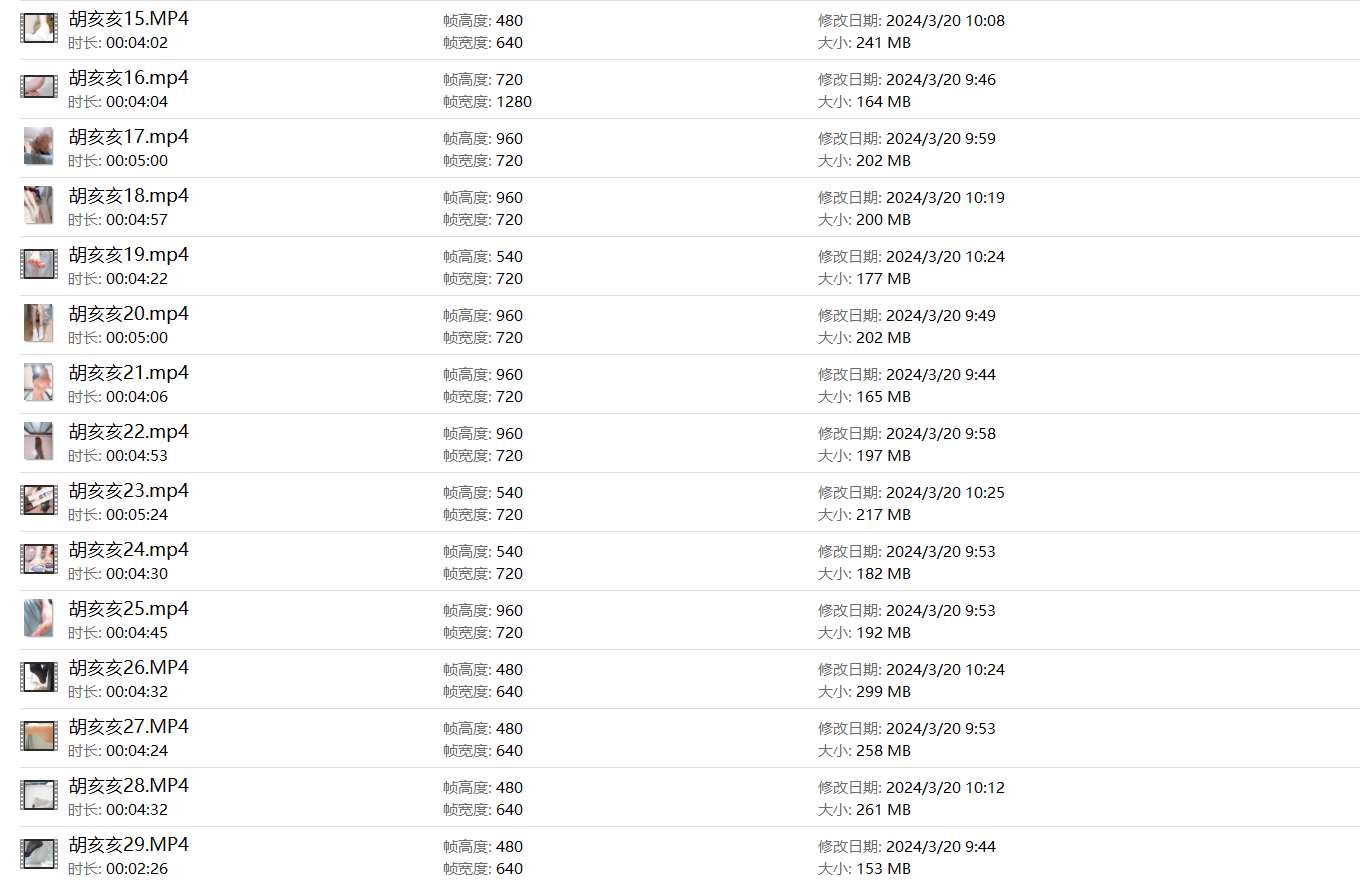Select the thumbnail of 胡亥亥17.mp4
Image resolution: width=1360 pixels, height=885 pixels.
pos(39,147)
